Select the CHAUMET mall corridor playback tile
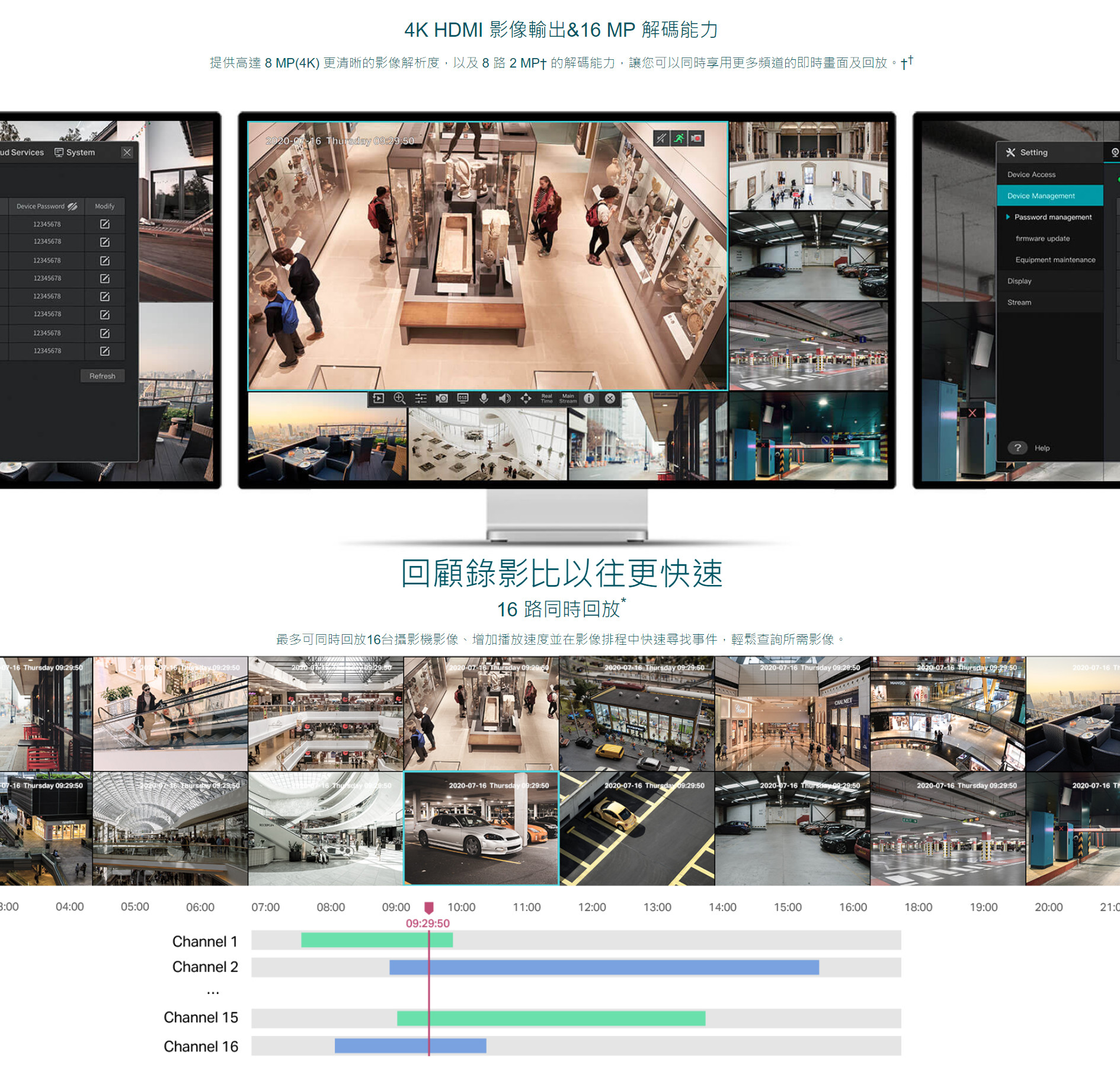The height and width of the screenshot is (1068, 1120). 792,714
